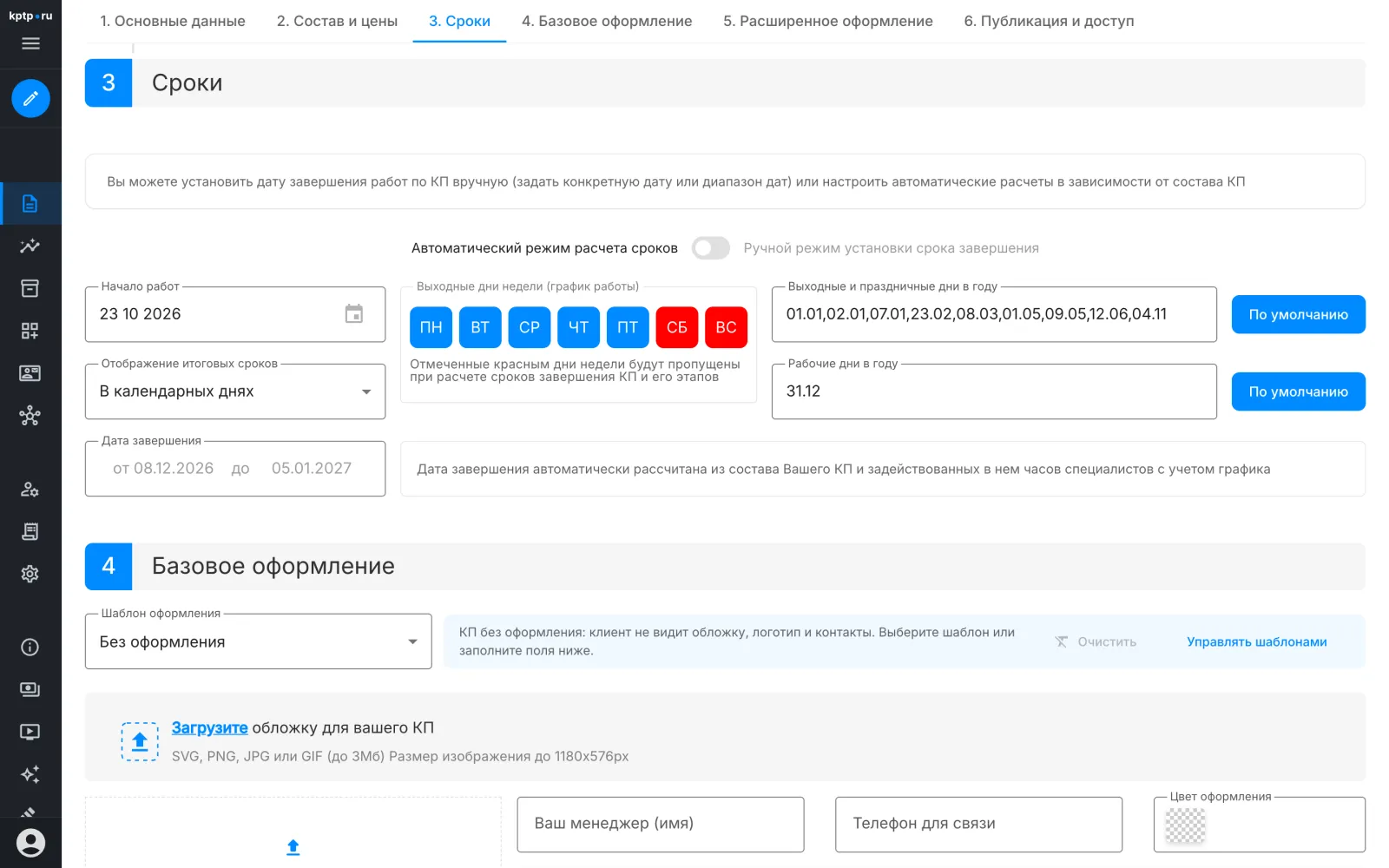
Task: Open the payments money sidebar icon
Action: coord(30,690)
